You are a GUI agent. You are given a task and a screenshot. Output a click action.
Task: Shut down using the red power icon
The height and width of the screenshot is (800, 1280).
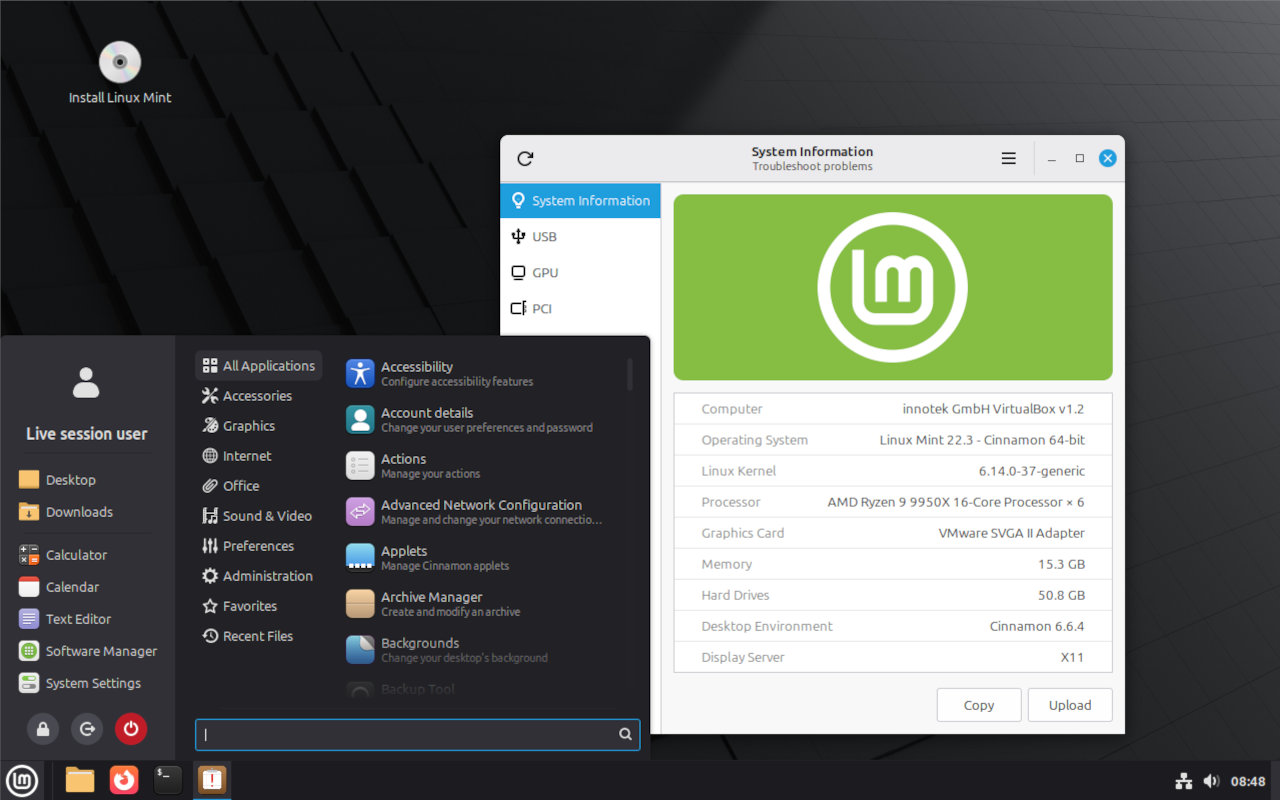pos(131,729)
